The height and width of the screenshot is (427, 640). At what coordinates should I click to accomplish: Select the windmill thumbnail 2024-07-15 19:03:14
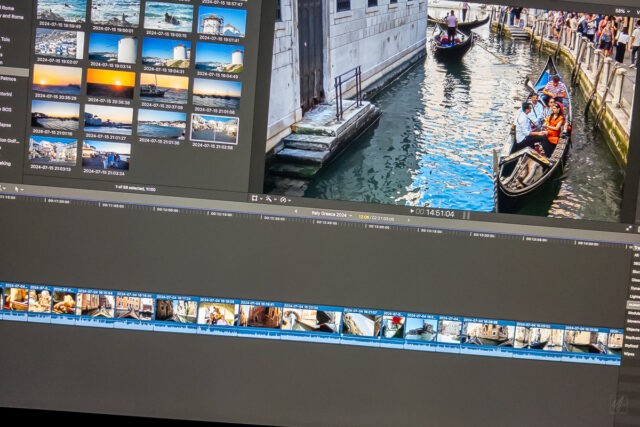pyautogui.click(x=111, y=49)
